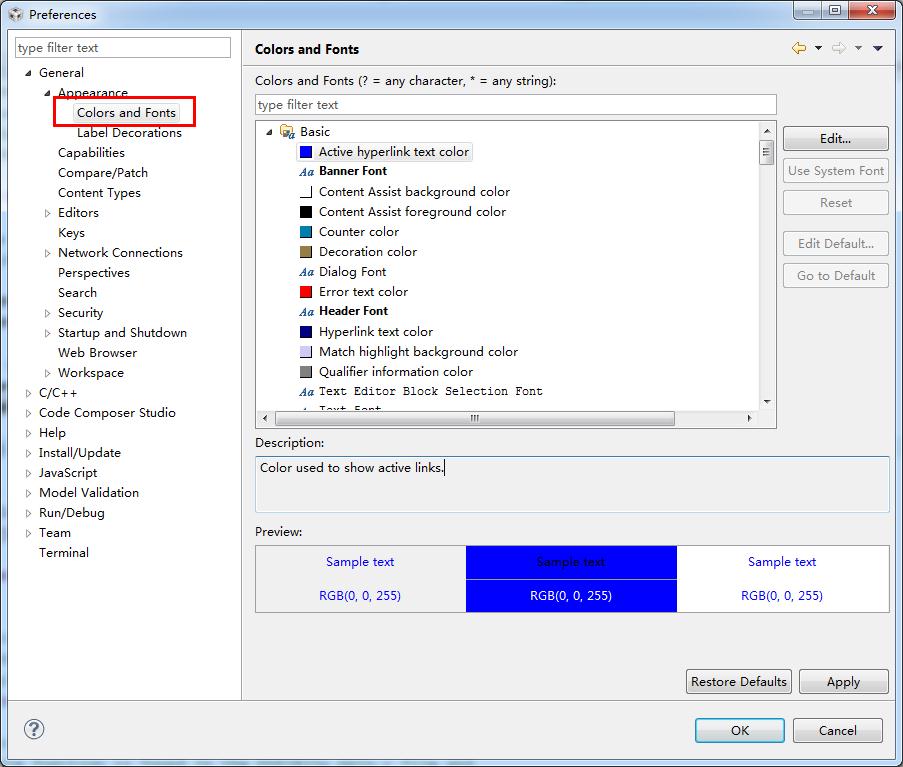Expand the Editors tree node
Viewport: 903px width, 767px height.
coord(47,213)
